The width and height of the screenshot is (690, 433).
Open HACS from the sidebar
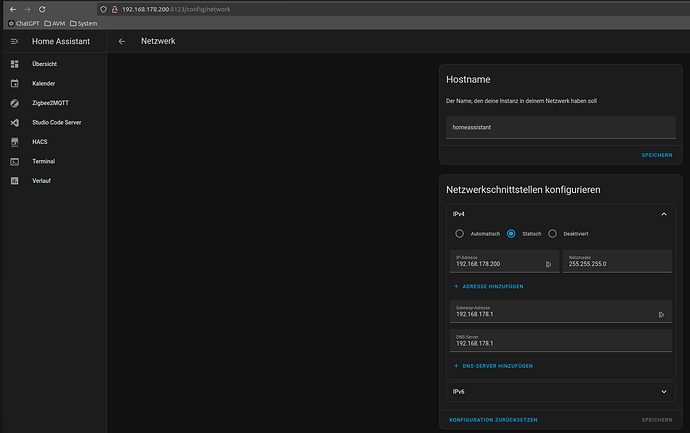click(40, 142)
